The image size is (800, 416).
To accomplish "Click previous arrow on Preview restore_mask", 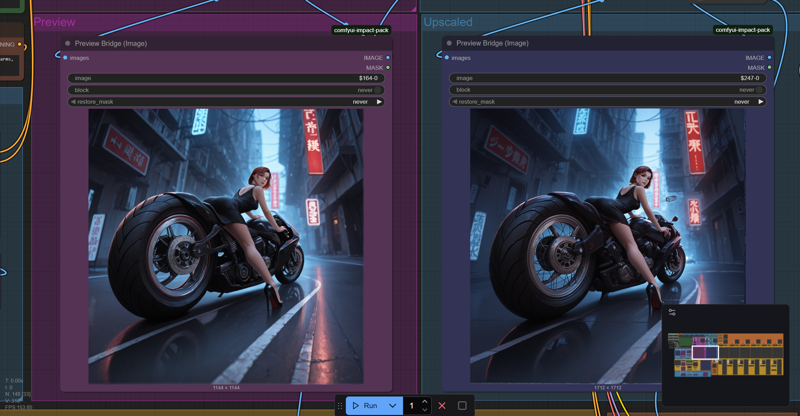I will click(x=73, y=102).
